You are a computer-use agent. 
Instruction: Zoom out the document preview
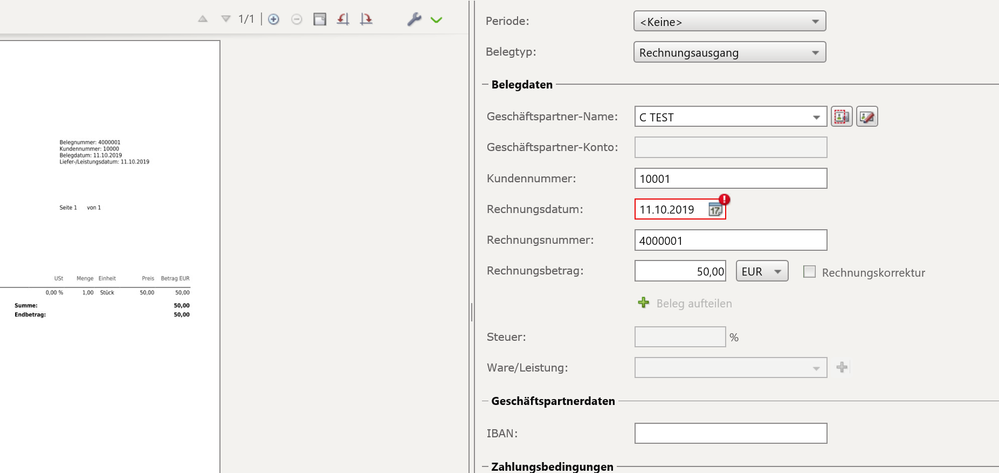point(296,19)
